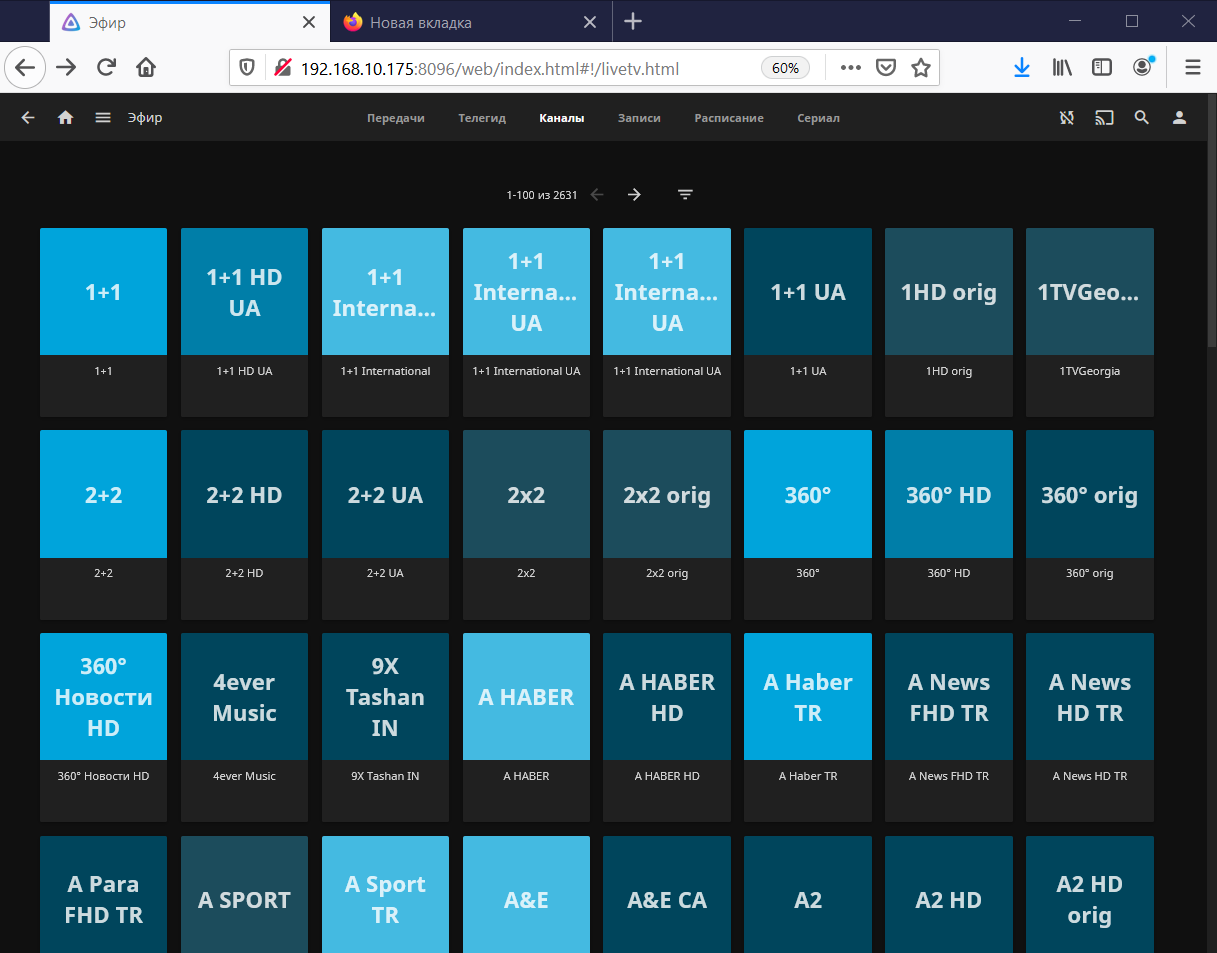Toggle tracking protection shield icon
The height and width of the screenshot is (953, 1217).
245,67
